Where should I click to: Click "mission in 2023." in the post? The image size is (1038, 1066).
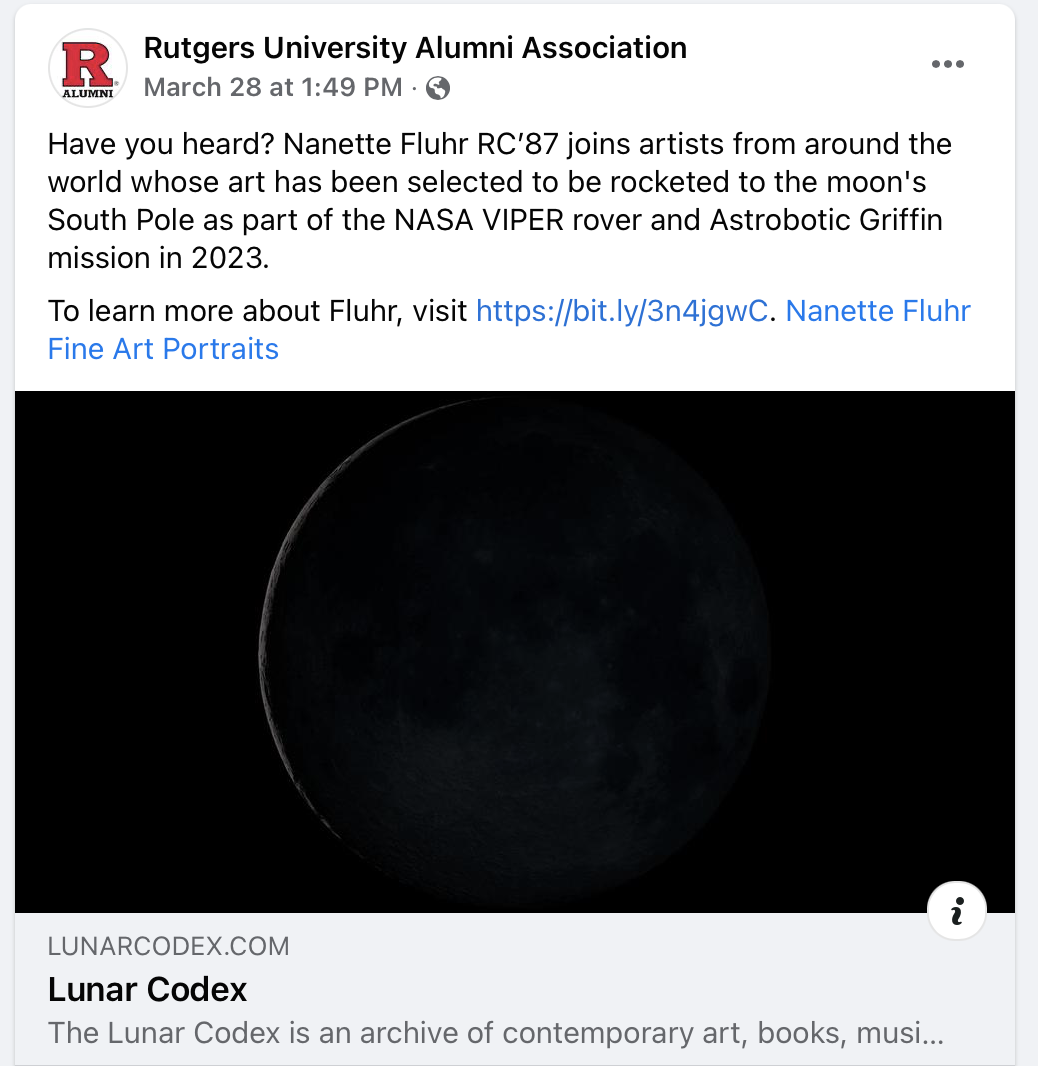tap(158, 258)
